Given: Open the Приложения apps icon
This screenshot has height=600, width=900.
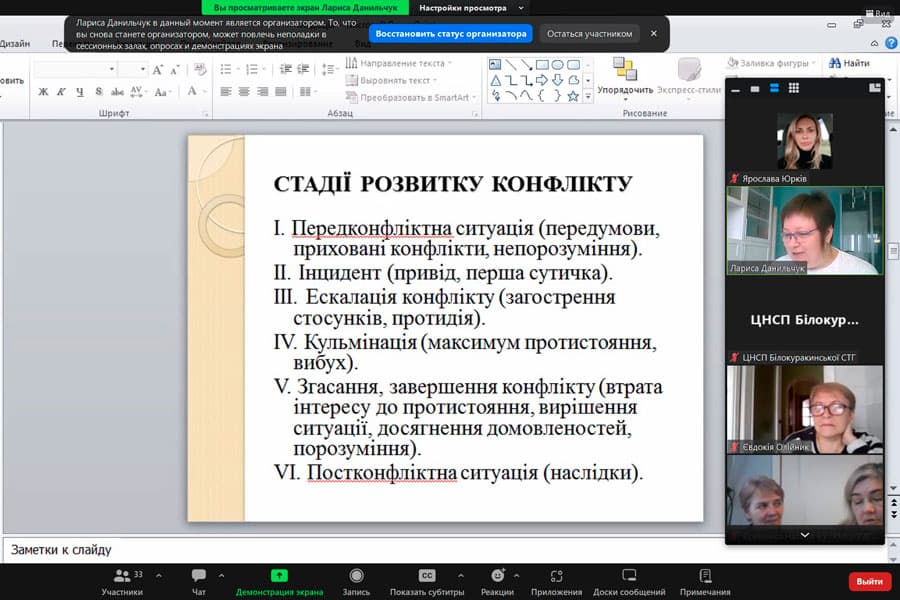Looking at the screenshot, I should click(557, 576).
